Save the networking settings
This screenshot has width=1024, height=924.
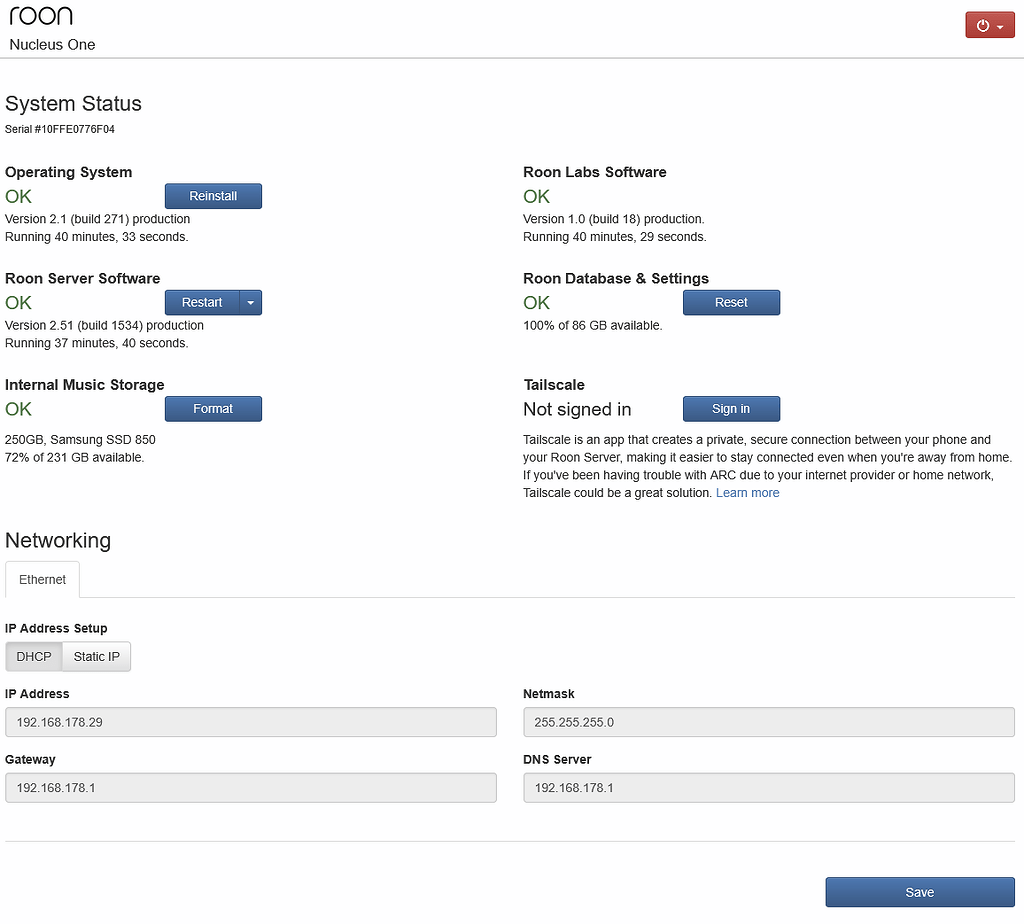(x=919, y=892)
